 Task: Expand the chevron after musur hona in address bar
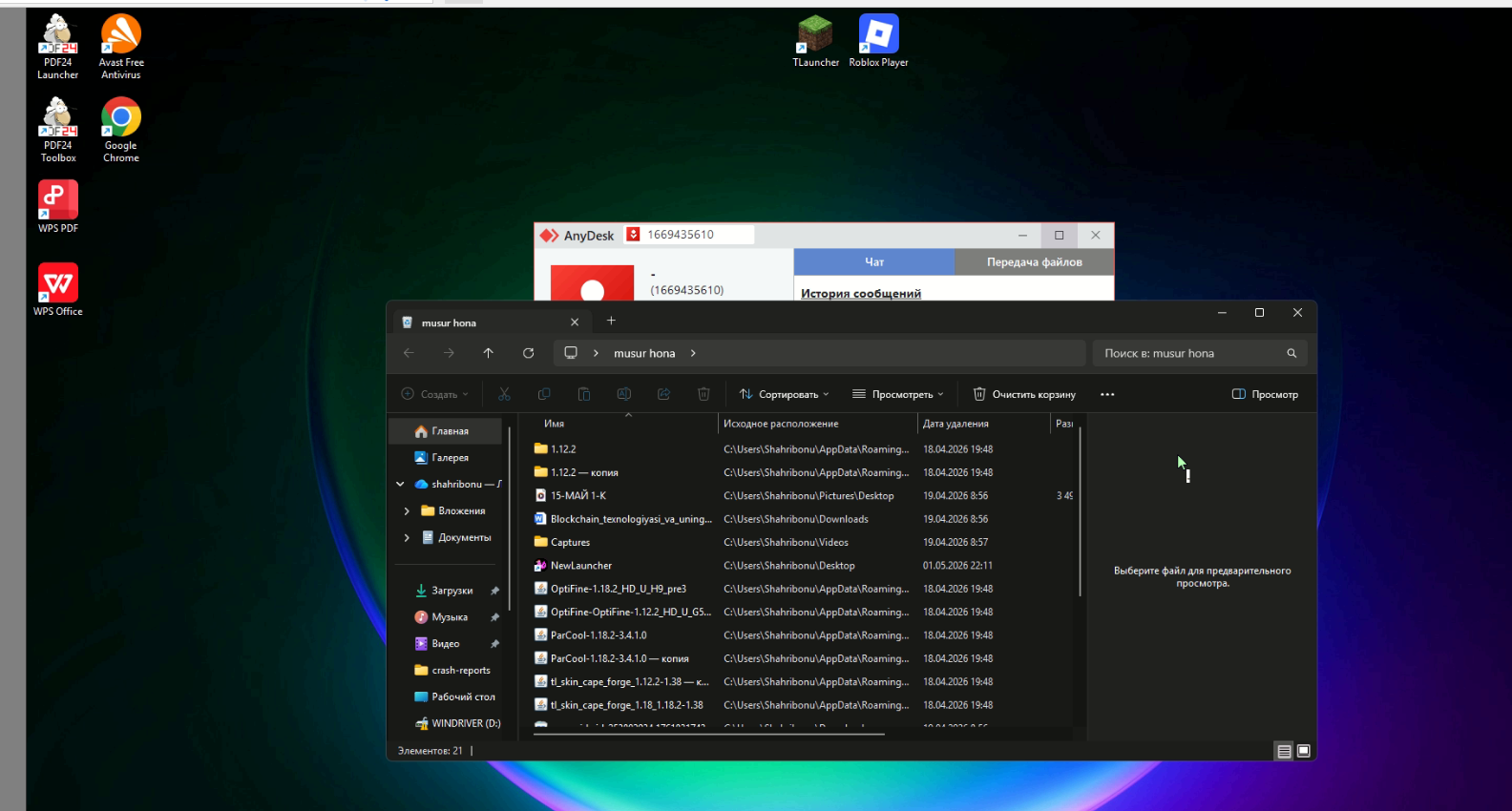click(693, 353)
